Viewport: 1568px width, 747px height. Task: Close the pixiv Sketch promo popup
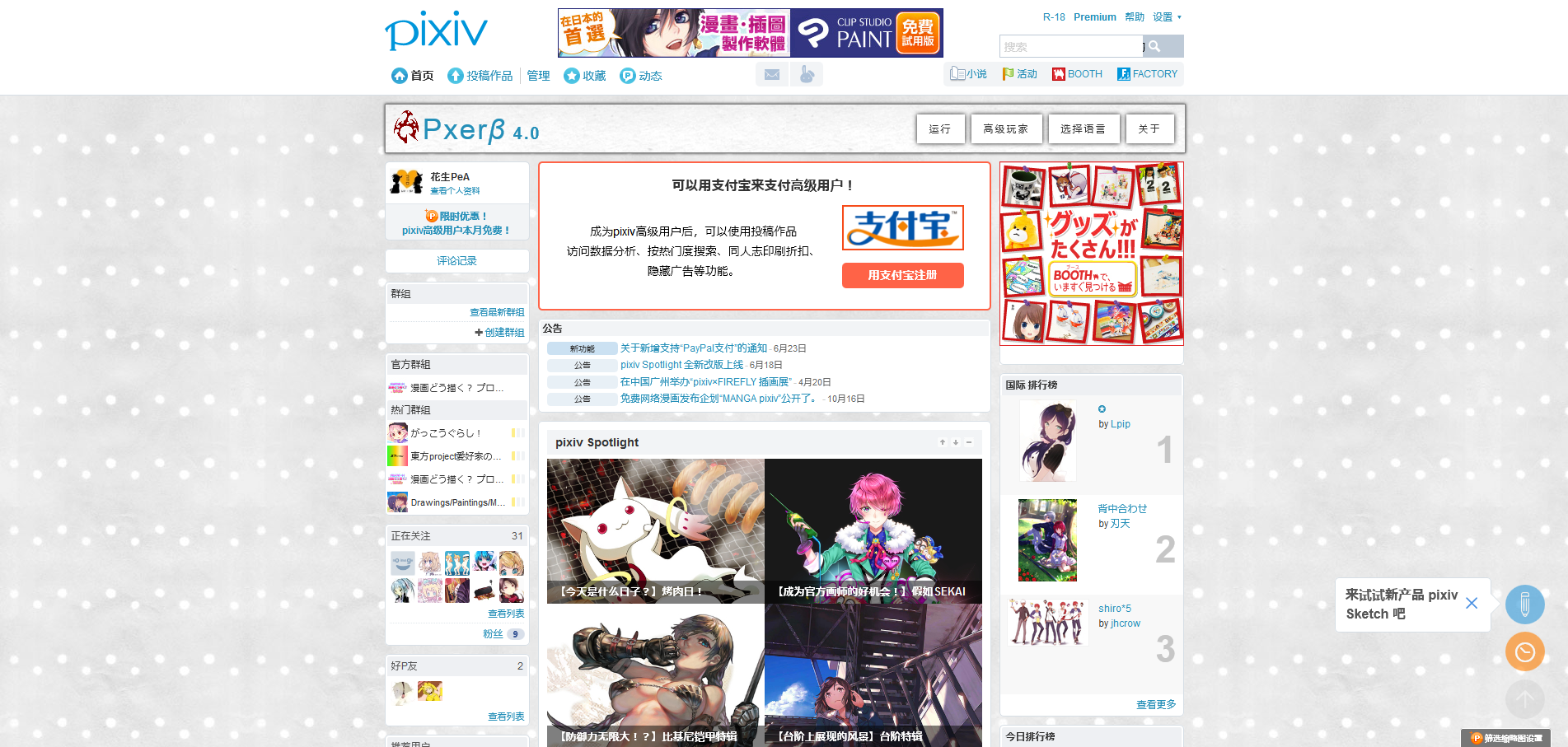pyautogui.click(x=1472, y=604)
